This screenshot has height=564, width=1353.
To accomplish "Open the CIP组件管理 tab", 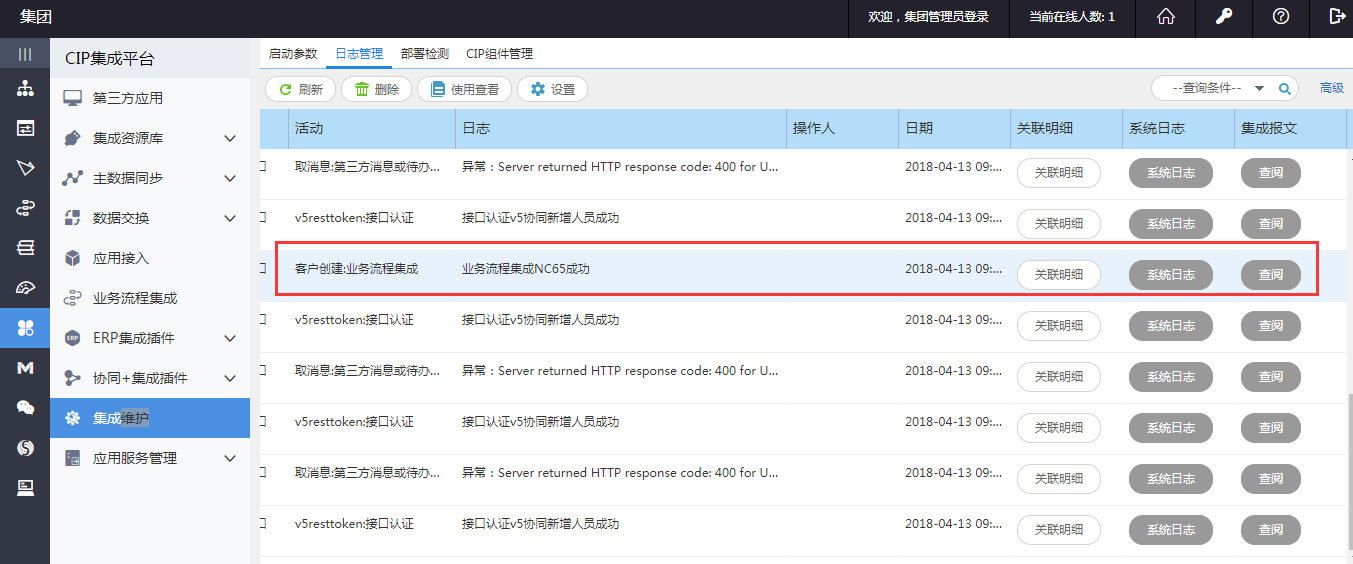I will point(499,54).
